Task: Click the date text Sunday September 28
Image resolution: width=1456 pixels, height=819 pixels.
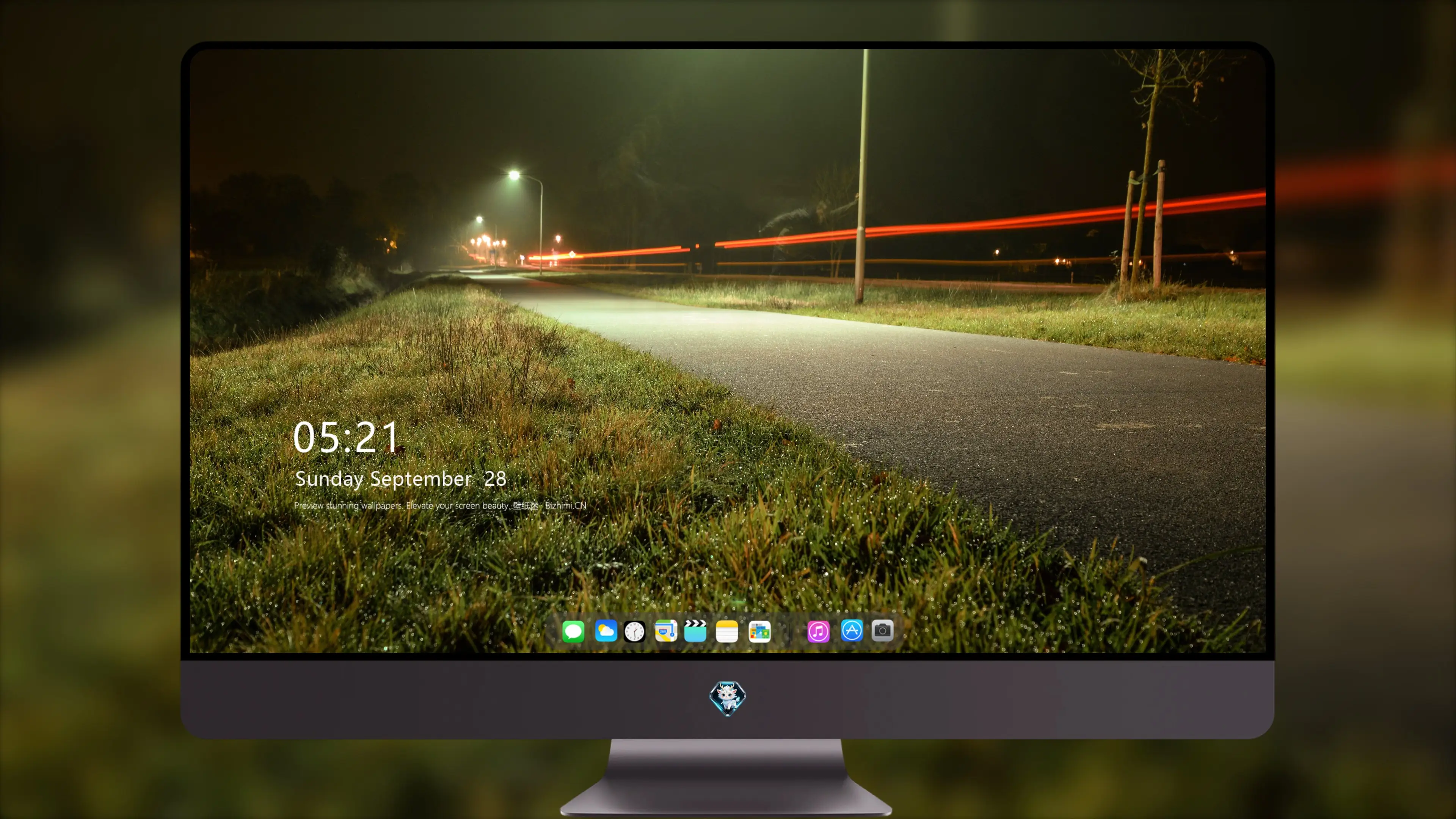Action: coord(401,479)
